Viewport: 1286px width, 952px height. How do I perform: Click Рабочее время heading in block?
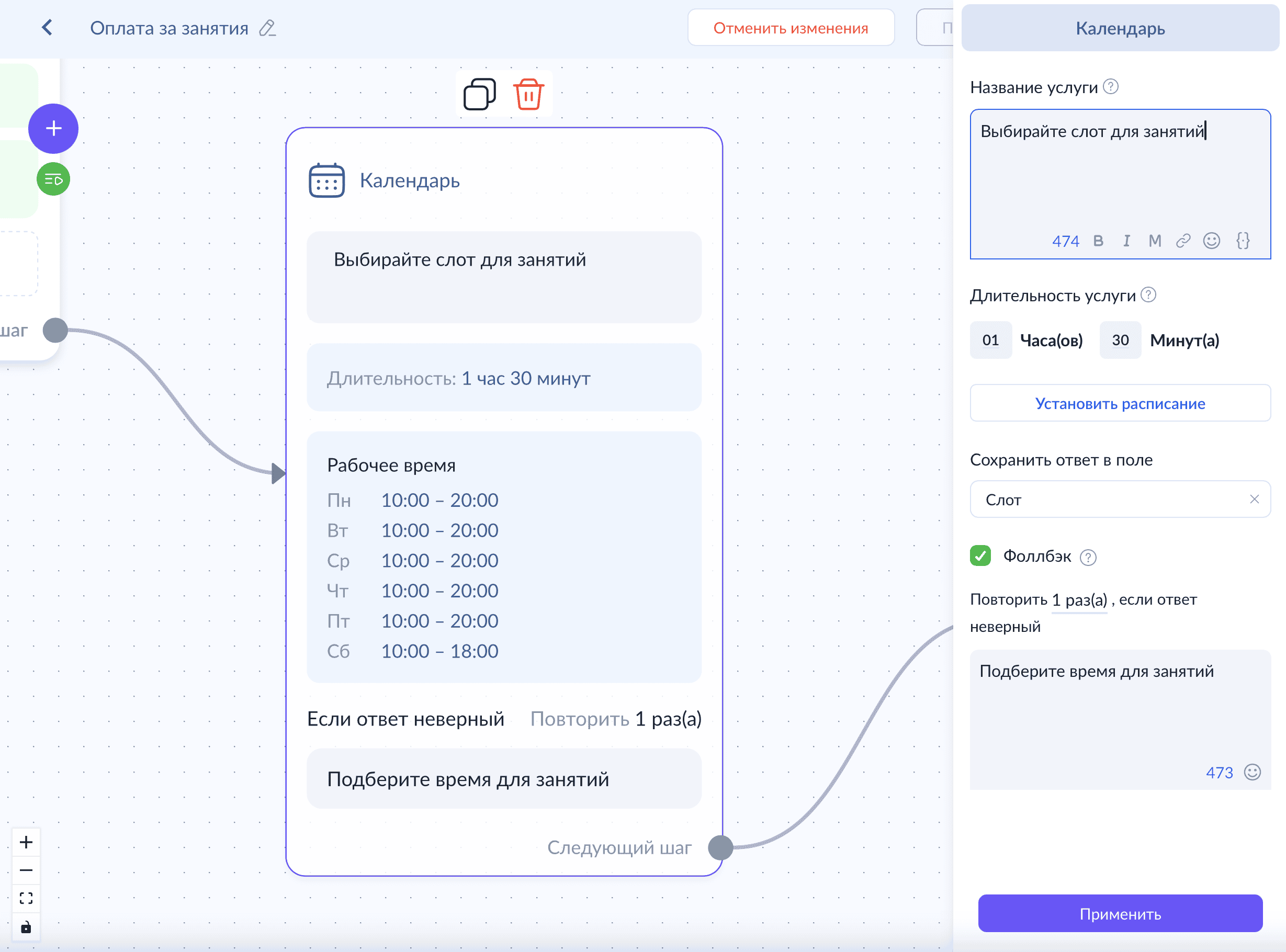[391, 465]
